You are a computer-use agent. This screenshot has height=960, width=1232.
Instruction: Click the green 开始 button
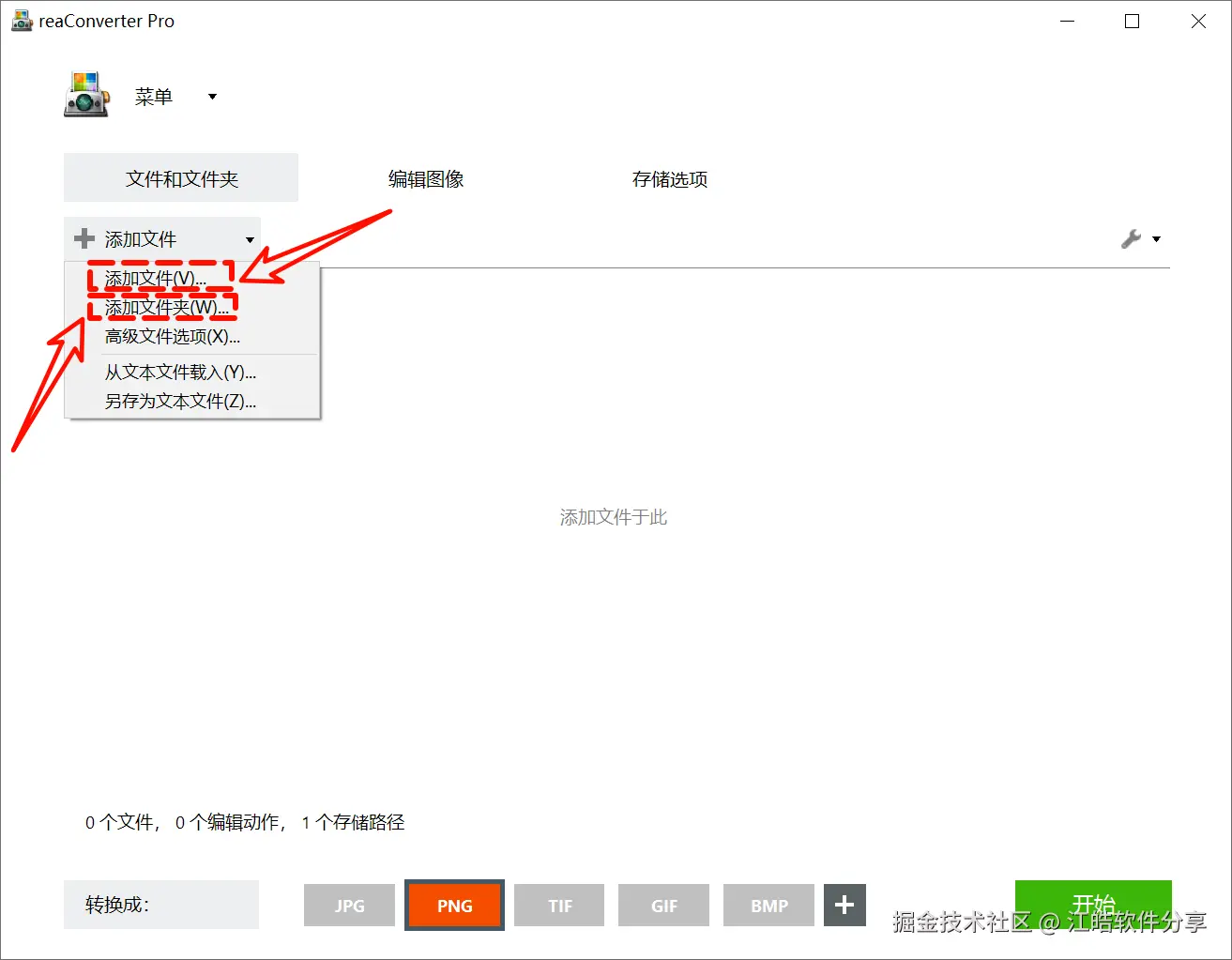tap(1093, 905)
